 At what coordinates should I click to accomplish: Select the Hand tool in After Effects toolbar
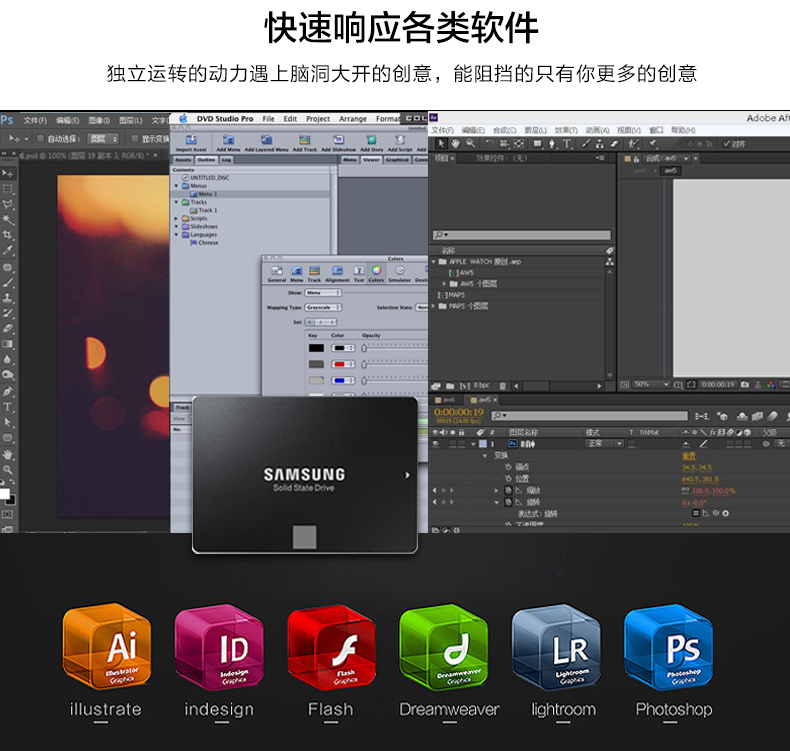click(x=456, y=144)
